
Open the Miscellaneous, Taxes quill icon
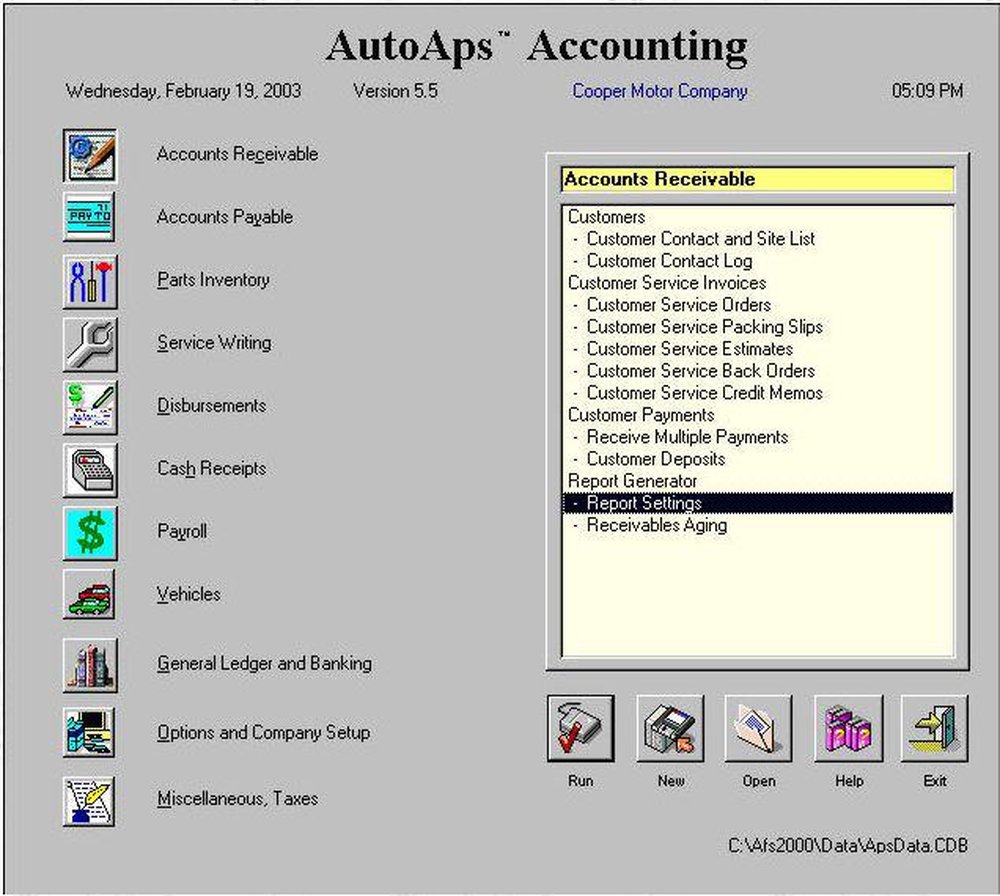(x=90, y=801)
